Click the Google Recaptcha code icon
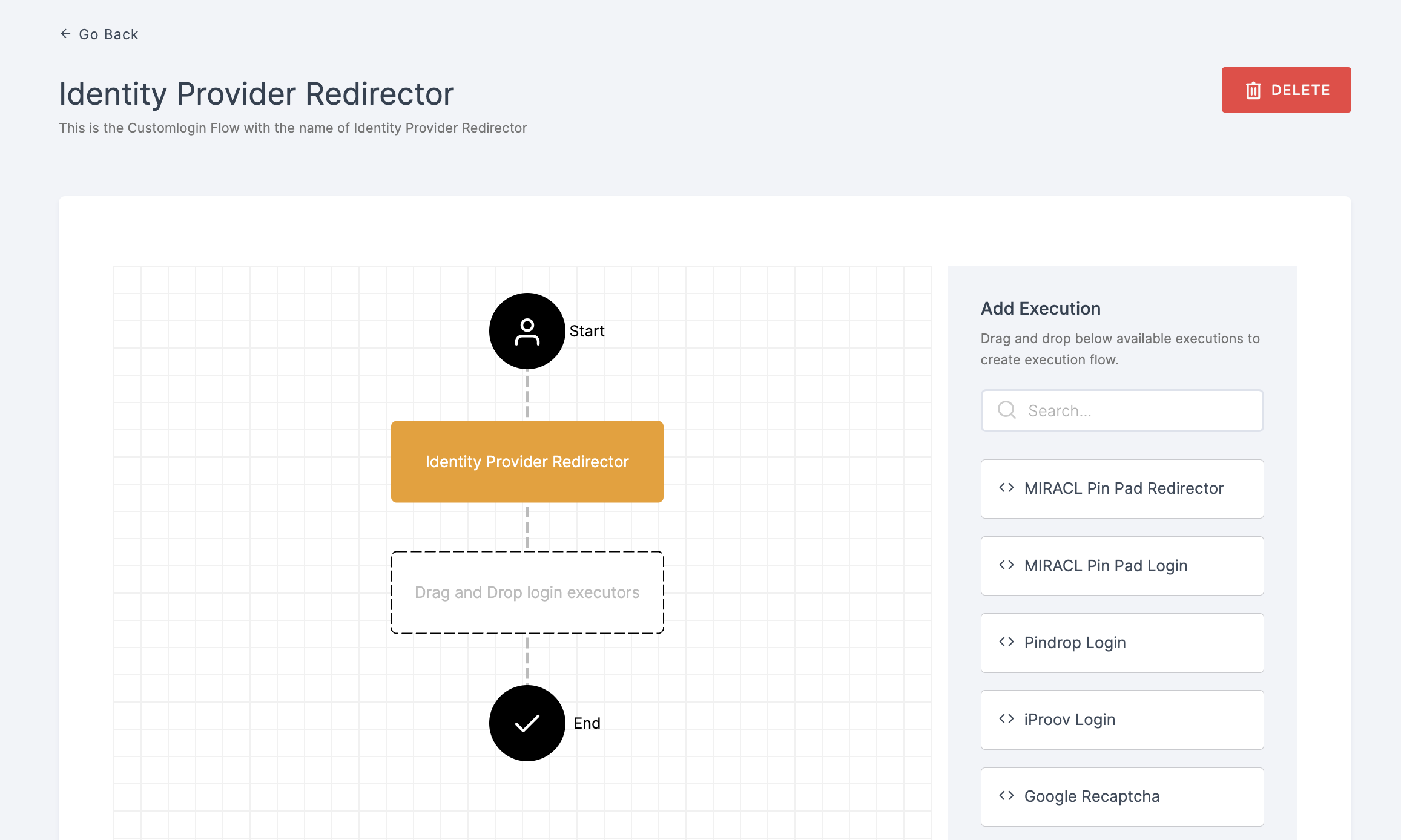1401x840 pixels. [1007, 795]
